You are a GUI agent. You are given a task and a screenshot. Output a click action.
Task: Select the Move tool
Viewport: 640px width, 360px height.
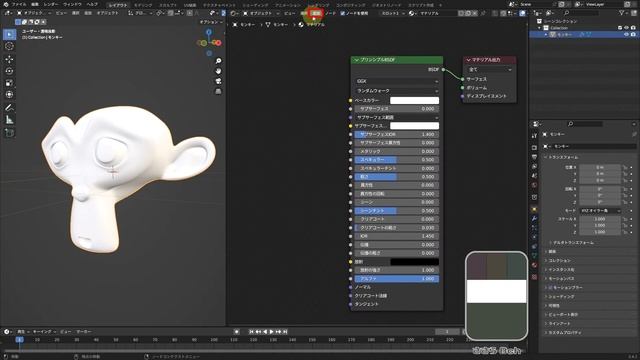coord(9,59)
